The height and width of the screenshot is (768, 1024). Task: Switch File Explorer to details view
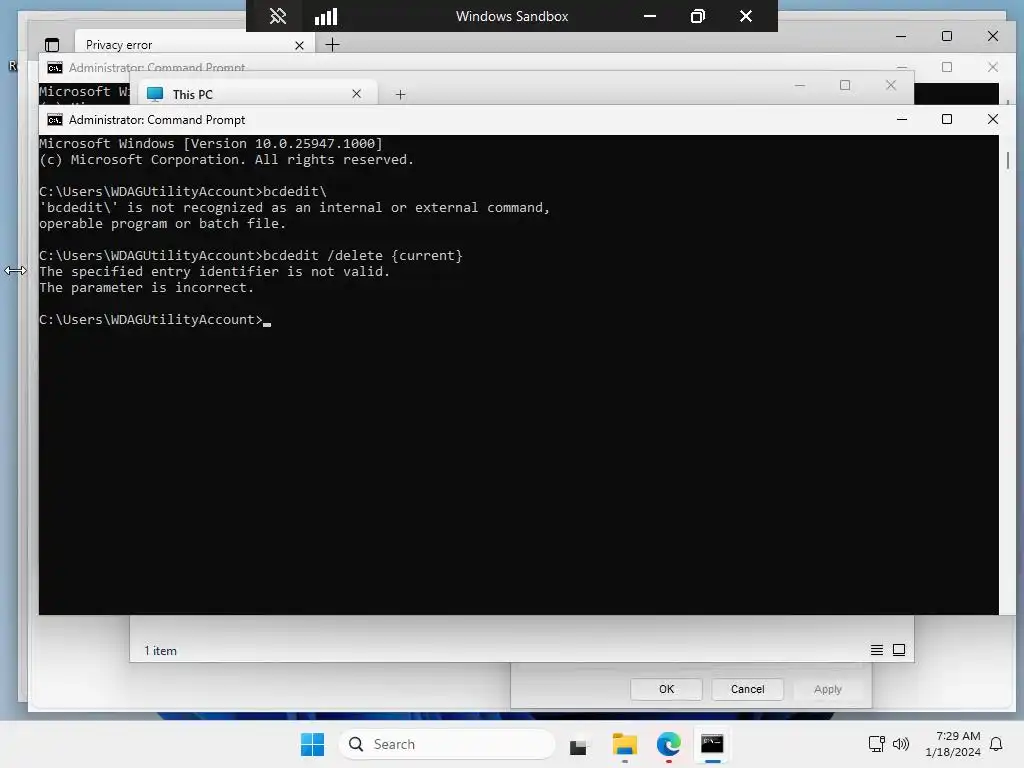point(876,650)
